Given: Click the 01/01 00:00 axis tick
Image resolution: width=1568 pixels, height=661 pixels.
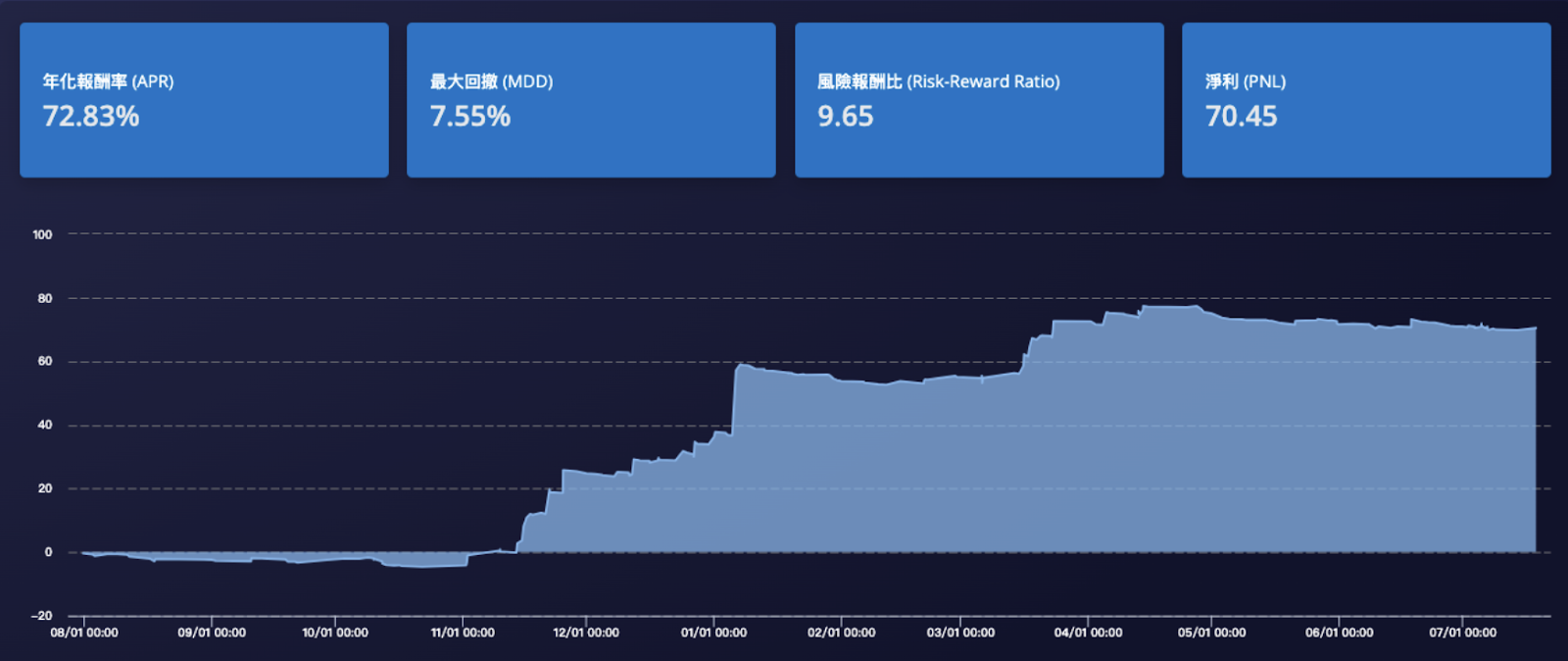Looking at the screenshot, I should (713, 633).
